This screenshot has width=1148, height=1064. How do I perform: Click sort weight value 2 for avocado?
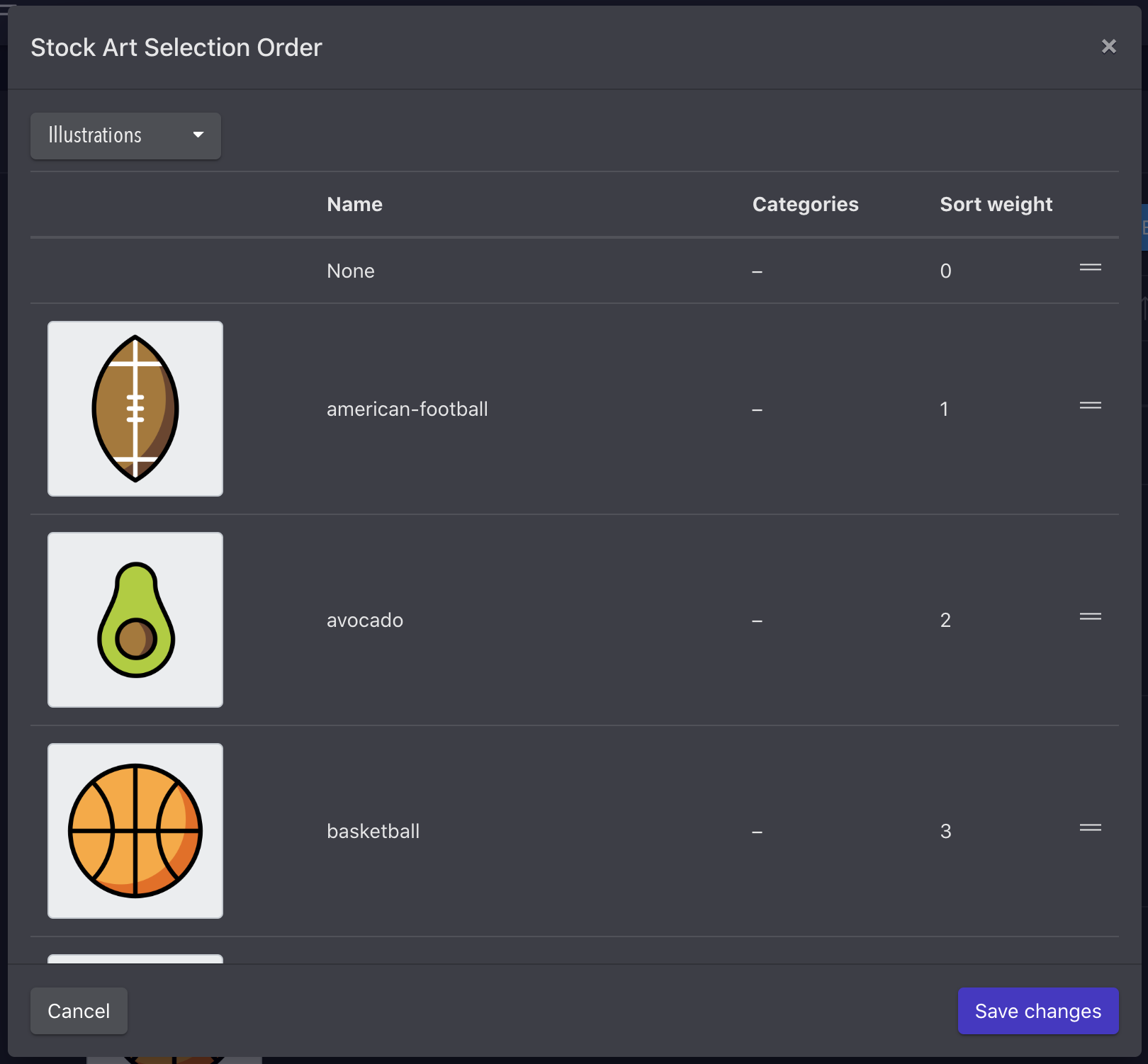[945, 620]
